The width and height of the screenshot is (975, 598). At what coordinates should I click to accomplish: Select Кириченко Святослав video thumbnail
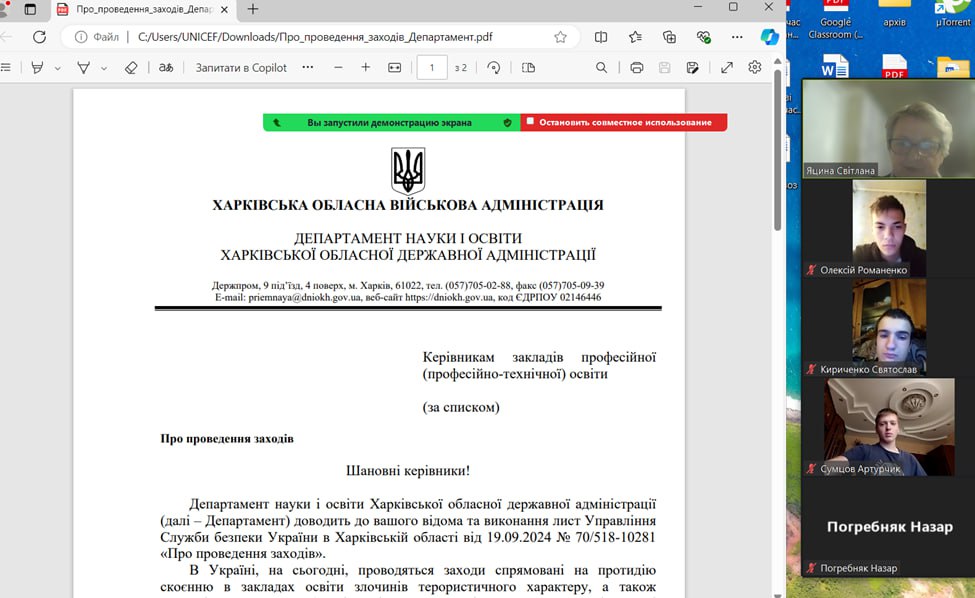pyautogui.click(x=889, y=328)
